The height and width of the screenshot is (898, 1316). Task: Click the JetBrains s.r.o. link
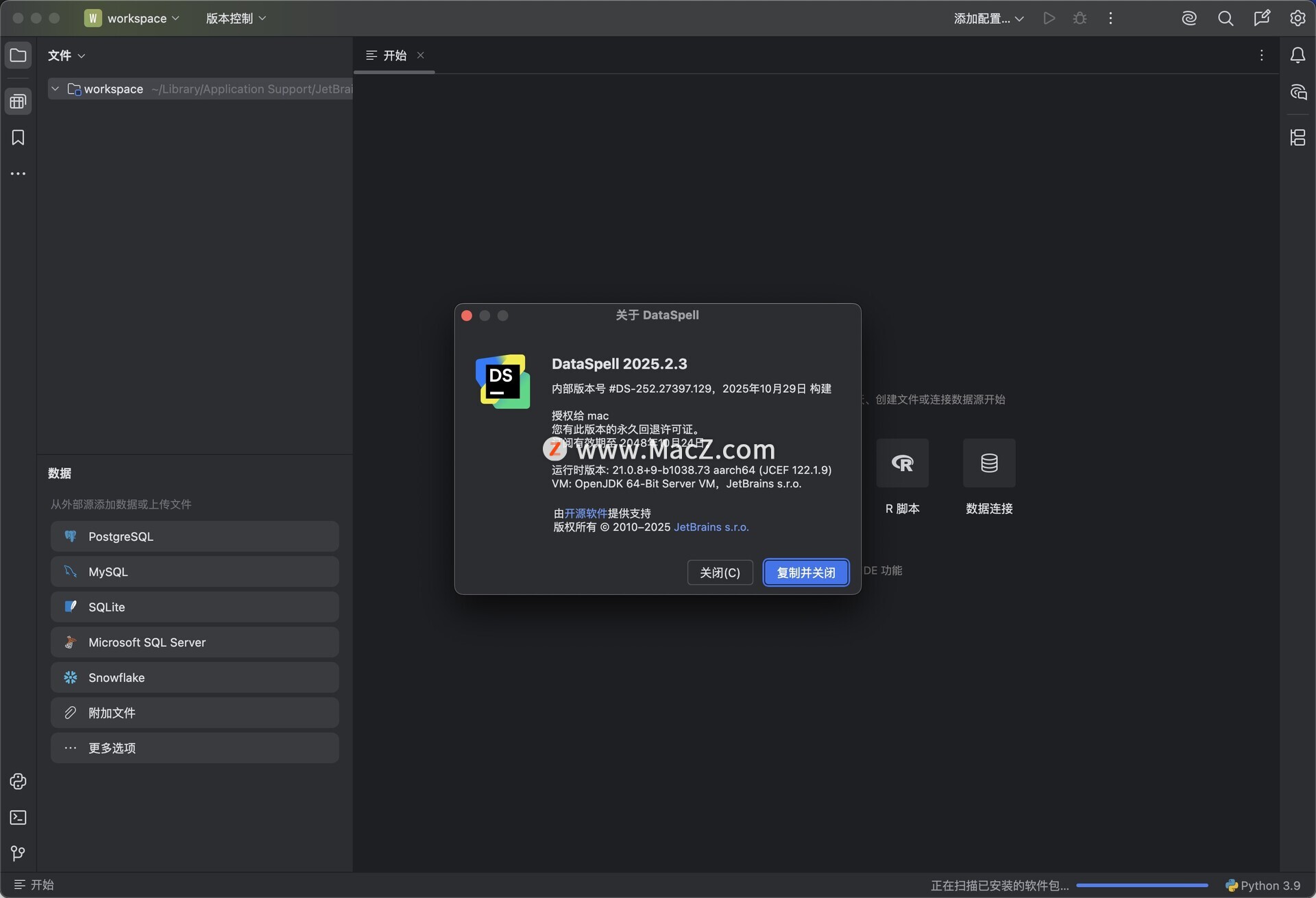click(711, 527)
